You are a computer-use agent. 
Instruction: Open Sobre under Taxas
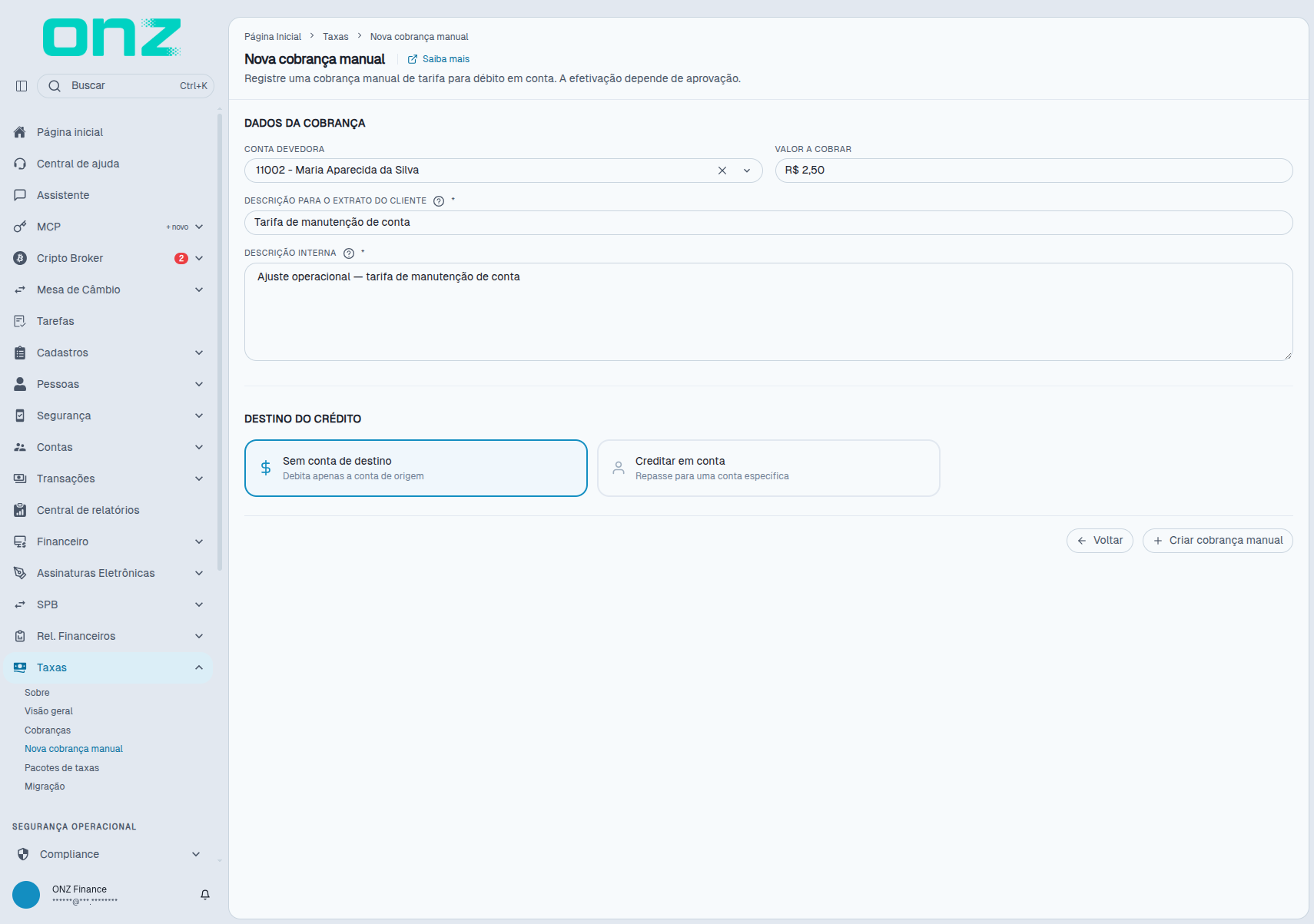coord(37,693)
